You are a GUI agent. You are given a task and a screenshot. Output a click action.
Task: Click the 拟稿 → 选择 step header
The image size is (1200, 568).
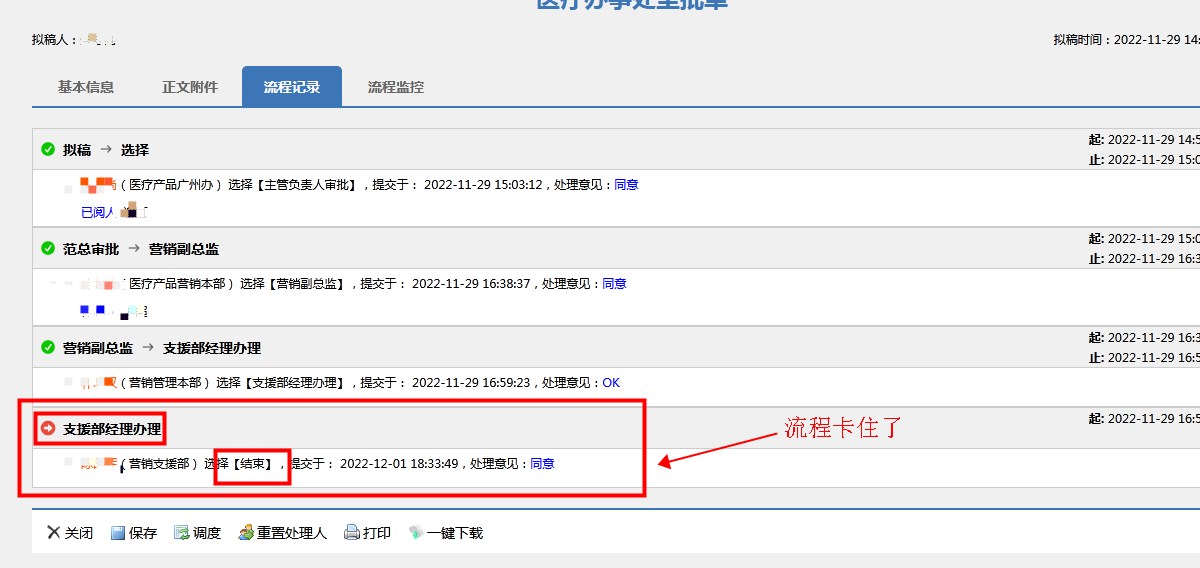(106, 150)
